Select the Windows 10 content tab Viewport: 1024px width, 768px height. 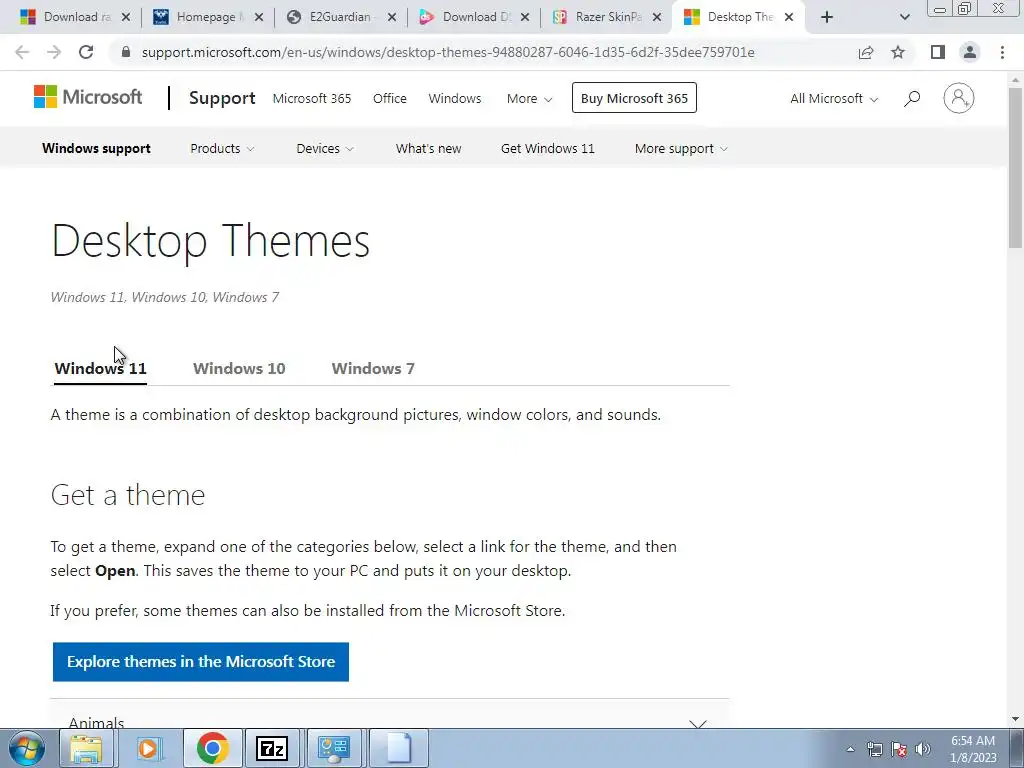pos(239,368)
